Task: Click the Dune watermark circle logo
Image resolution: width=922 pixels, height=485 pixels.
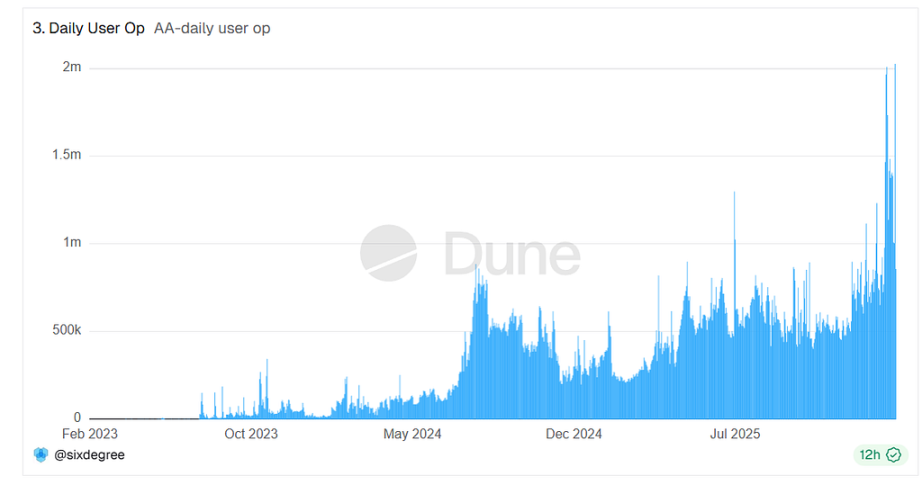Action: pyautogui.click(x=388, y=253)
